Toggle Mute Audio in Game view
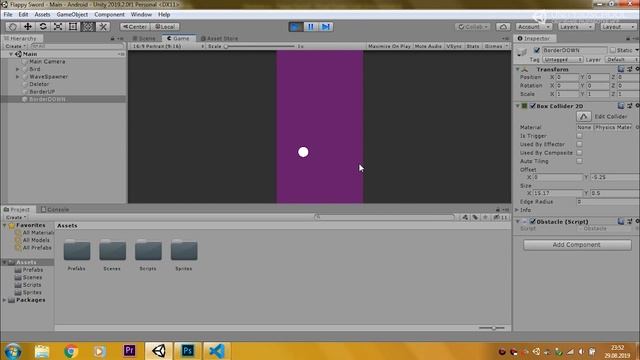Image resolution: width=640 pixels, height=360 pixels. point(428,46)
